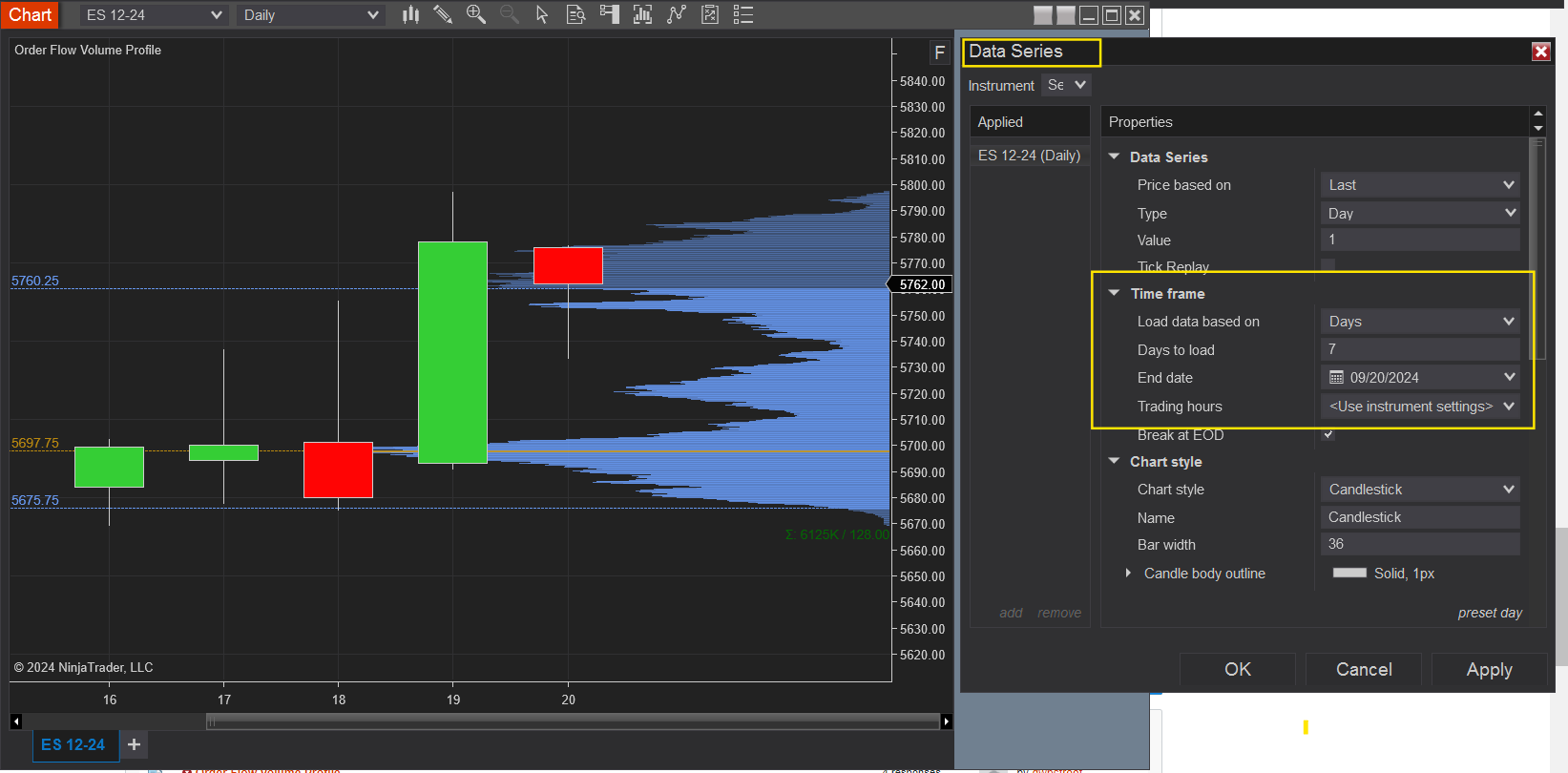This screenshot has width=1568, height=773.
Task: Select the drawing tools pencil icon
Action: (443, 14)
